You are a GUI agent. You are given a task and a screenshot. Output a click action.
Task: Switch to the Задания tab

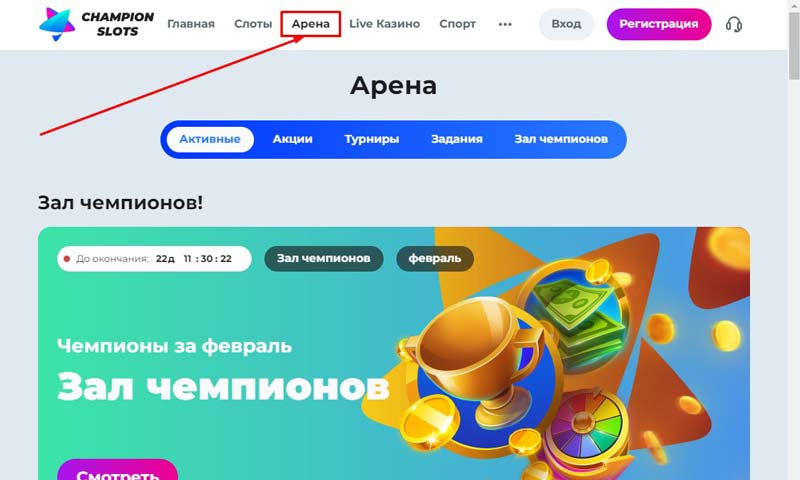click(457, 139)
